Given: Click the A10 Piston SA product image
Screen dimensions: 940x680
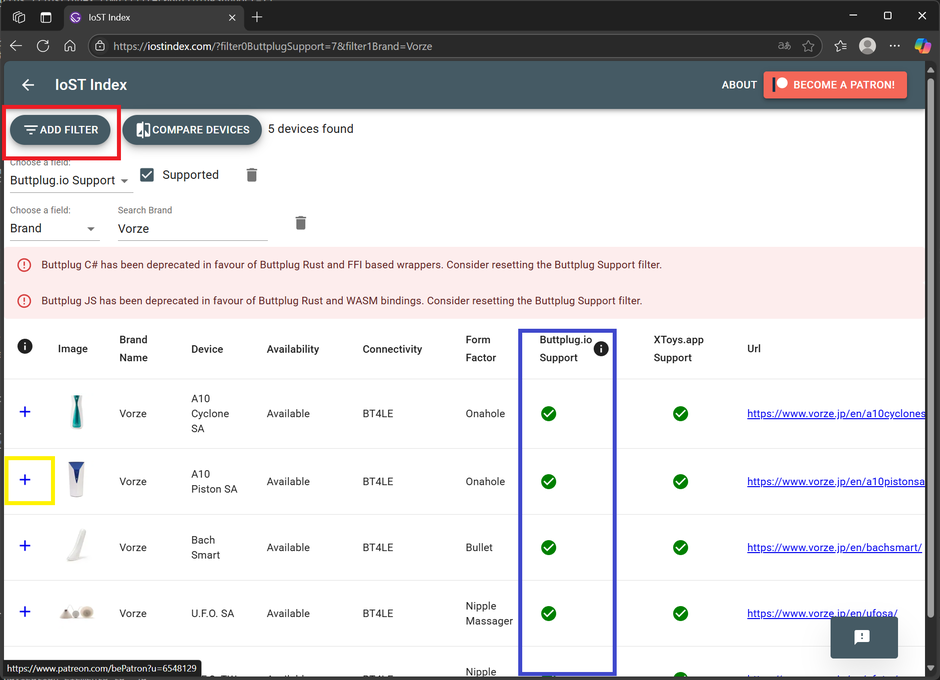Looking at the screenshot, I should pyautogui.click(x=76, y=480).
